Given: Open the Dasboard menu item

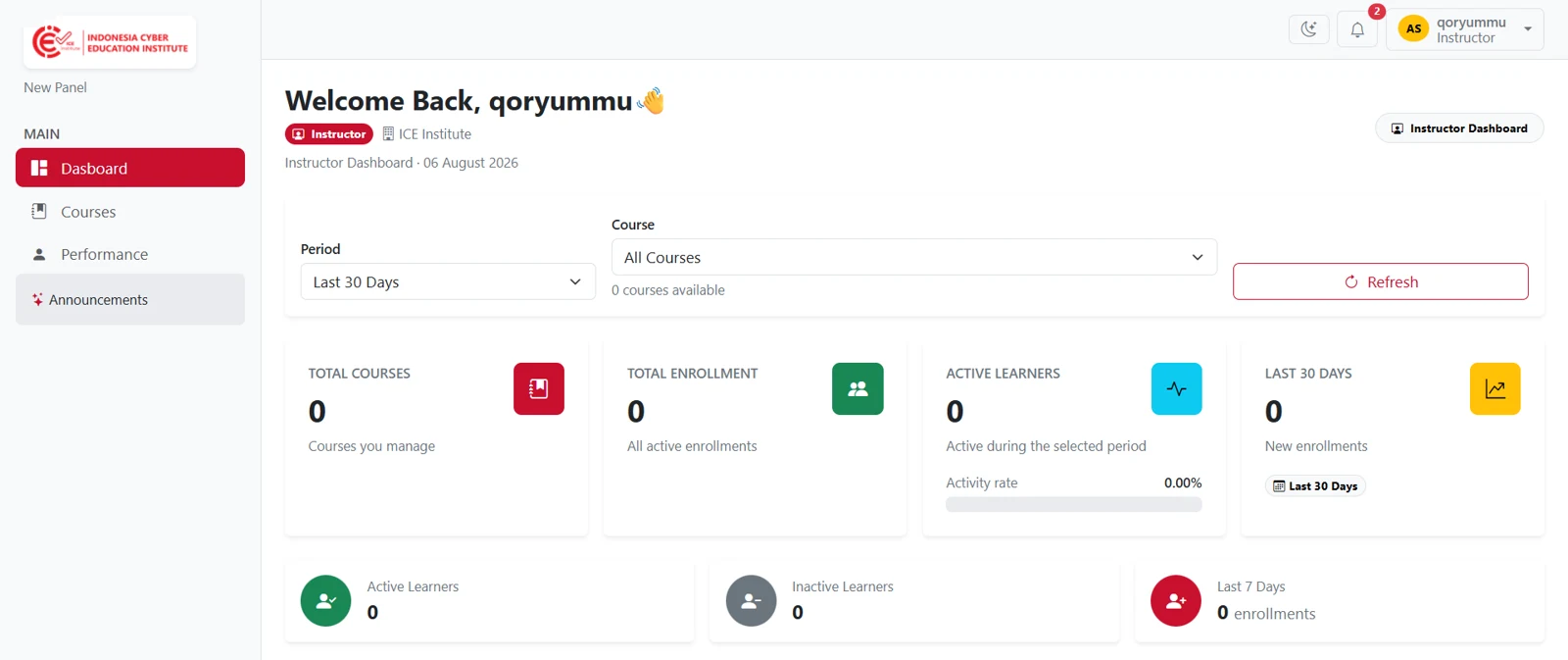Looking at the screenshot, I should point(130,168).
